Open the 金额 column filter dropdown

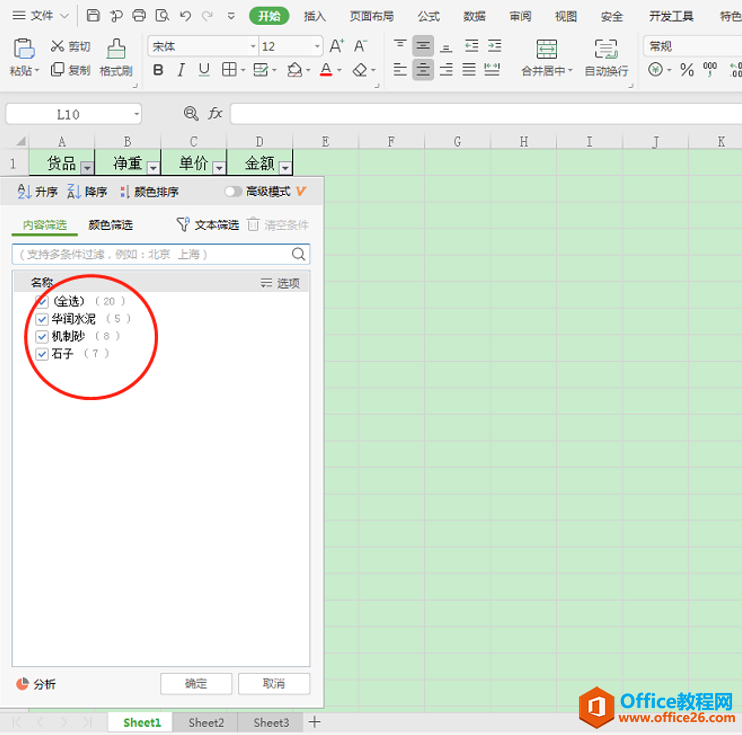pyautogui.click(x=285, y=168)
